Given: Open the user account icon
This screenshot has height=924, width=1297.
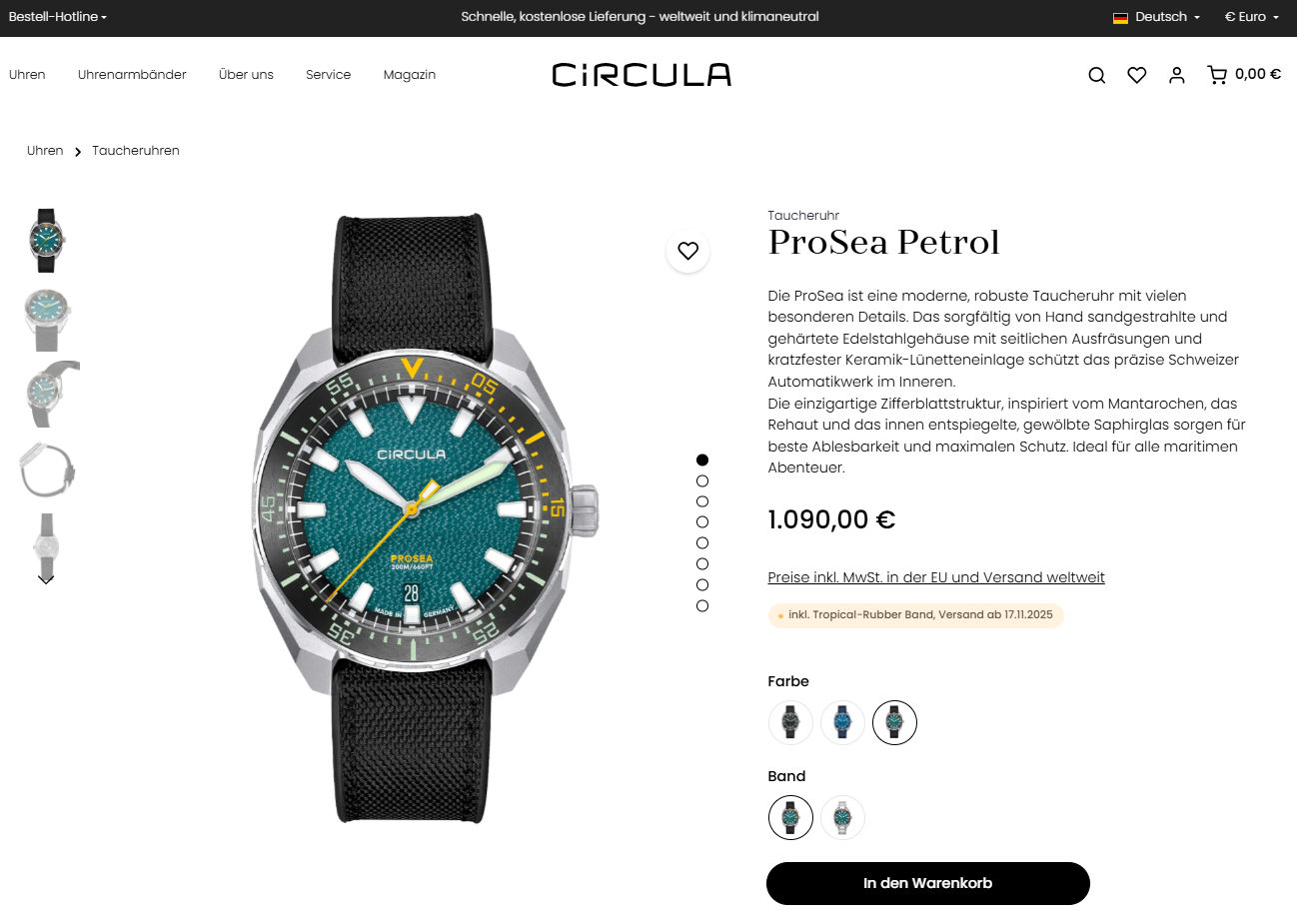Looking at the screenshot, I should click(x=1176, y=75).
